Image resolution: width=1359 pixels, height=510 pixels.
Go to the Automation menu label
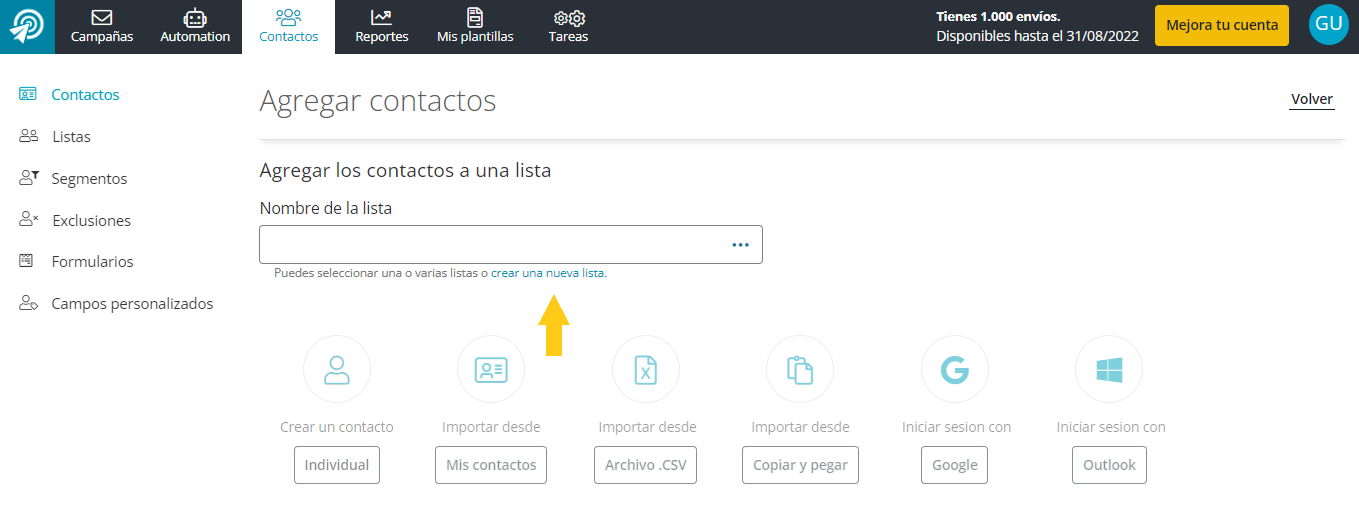pos(195,36)
